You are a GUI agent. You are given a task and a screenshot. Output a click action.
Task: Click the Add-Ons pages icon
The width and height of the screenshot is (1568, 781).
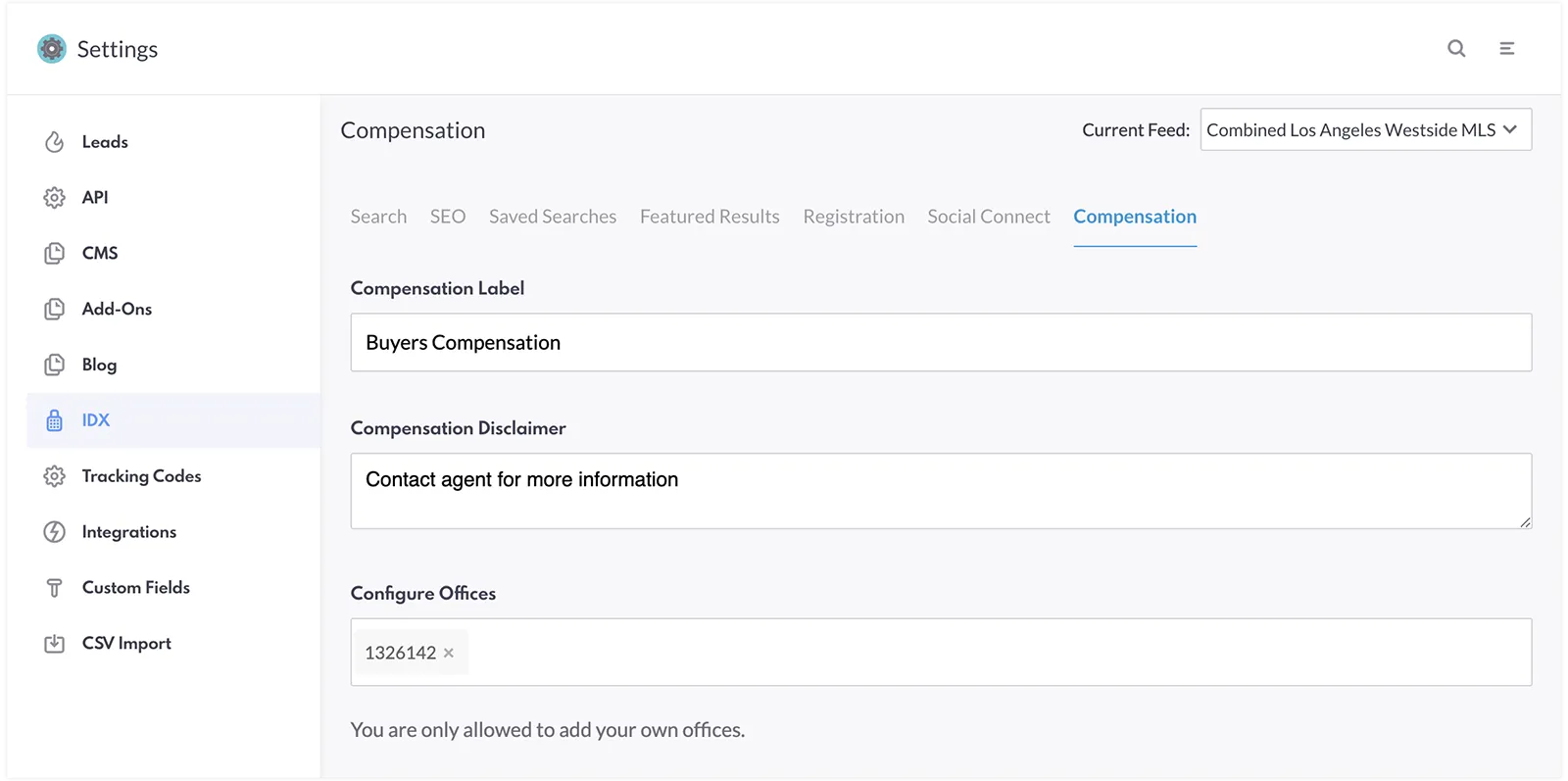(x=55, y=310)
